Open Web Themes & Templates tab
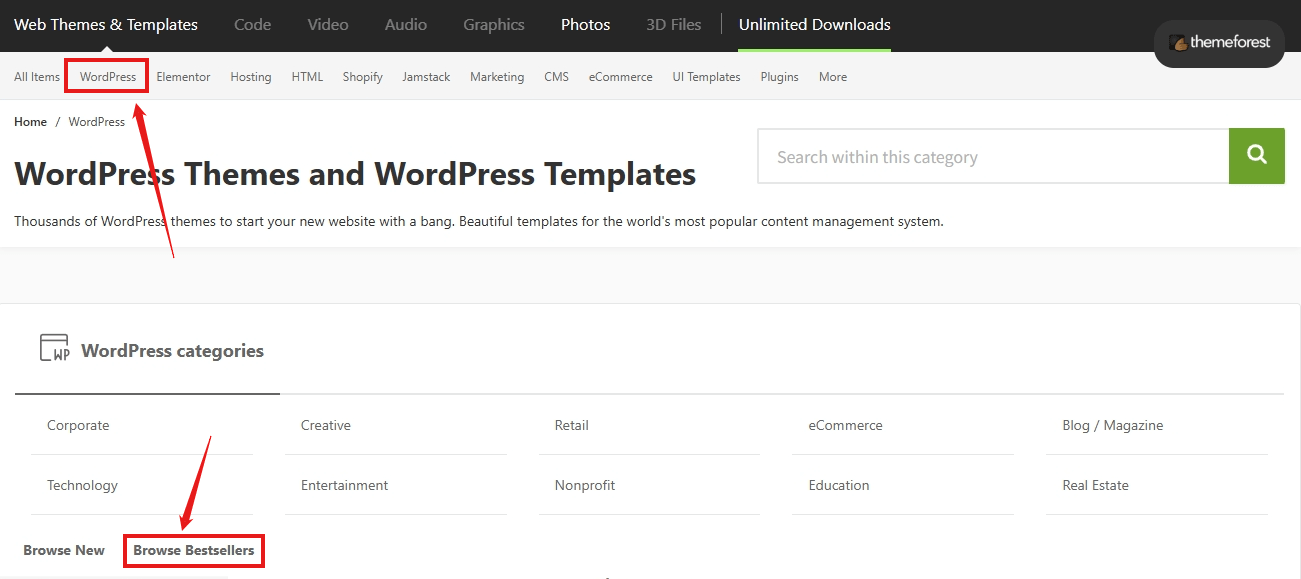The width and height of the screenshot is (1301, 579). point(106,25)
